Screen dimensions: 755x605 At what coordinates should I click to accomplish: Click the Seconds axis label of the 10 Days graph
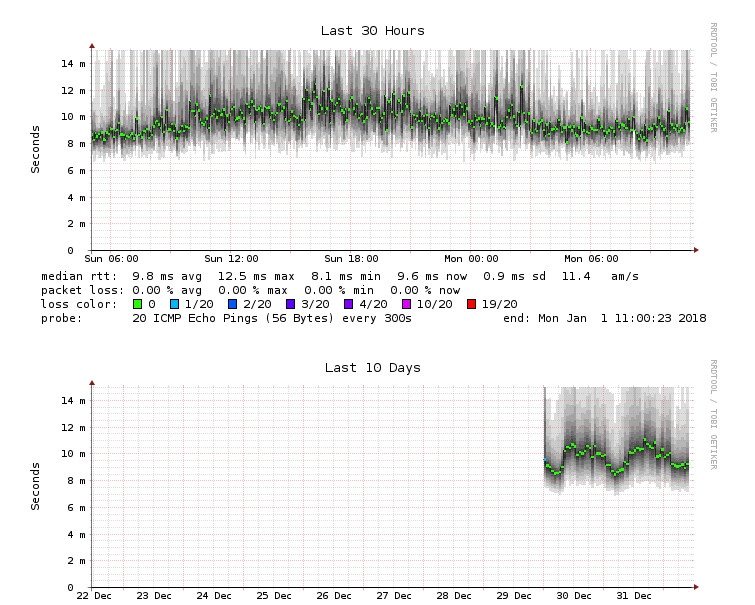(35, 487)
